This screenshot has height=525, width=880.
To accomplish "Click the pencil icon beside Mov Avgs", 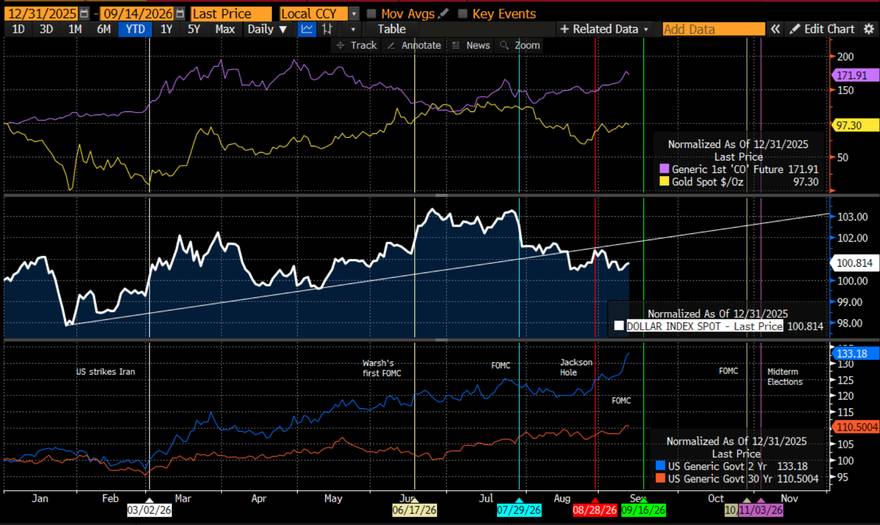I will click(x=443, y=13).
